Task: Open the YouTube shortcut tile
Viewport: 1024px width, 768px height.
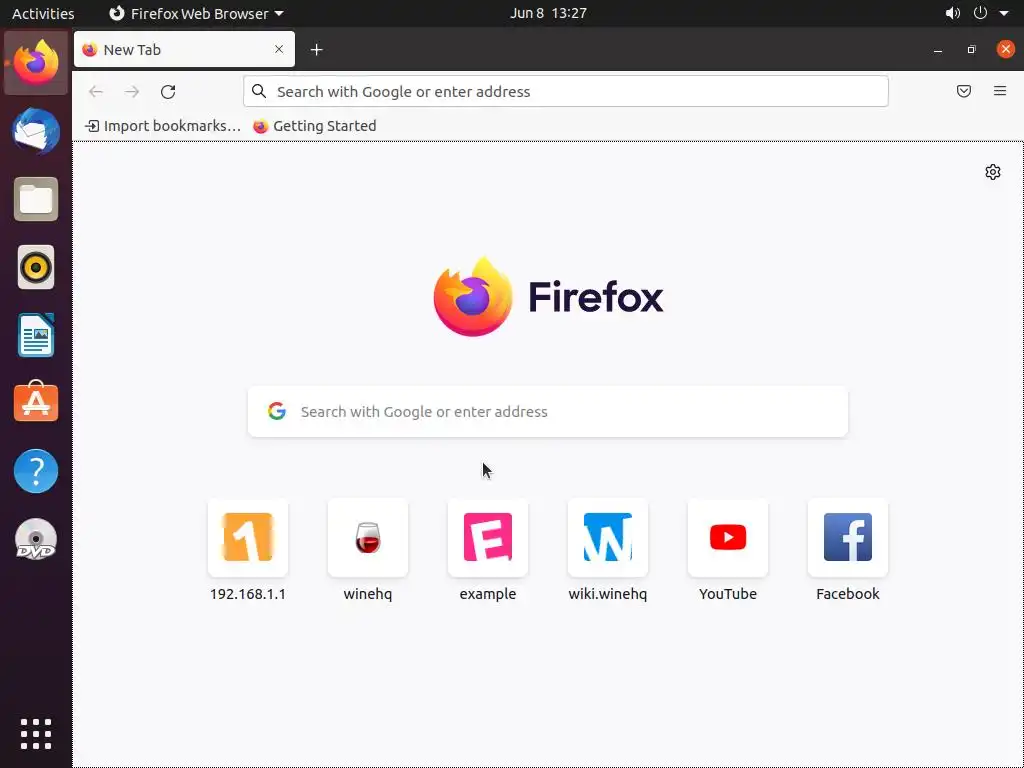Action: (728, 550)
